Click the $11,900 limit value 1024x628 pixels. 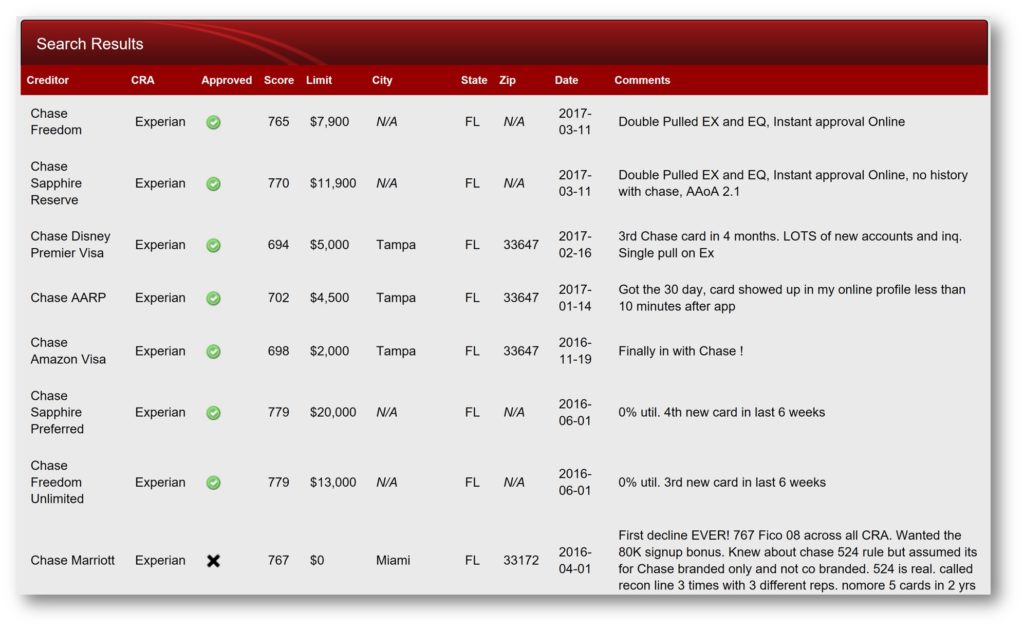pos(333,183)
